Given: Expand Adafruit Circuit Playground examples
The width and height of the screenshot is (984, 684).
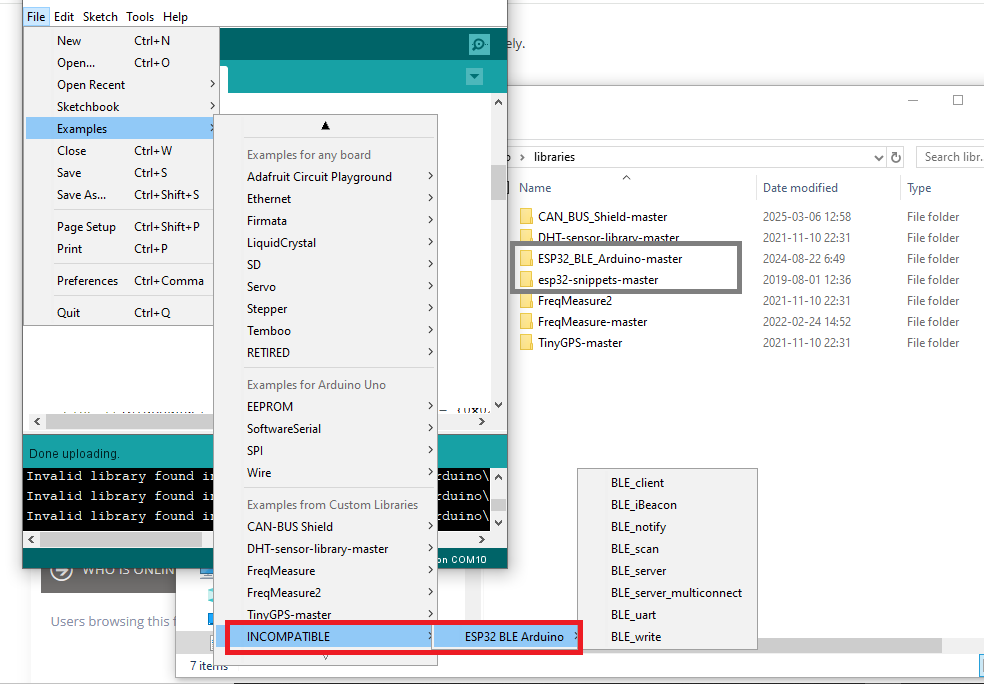Looking at the screenshot, I should pos(326,177).
